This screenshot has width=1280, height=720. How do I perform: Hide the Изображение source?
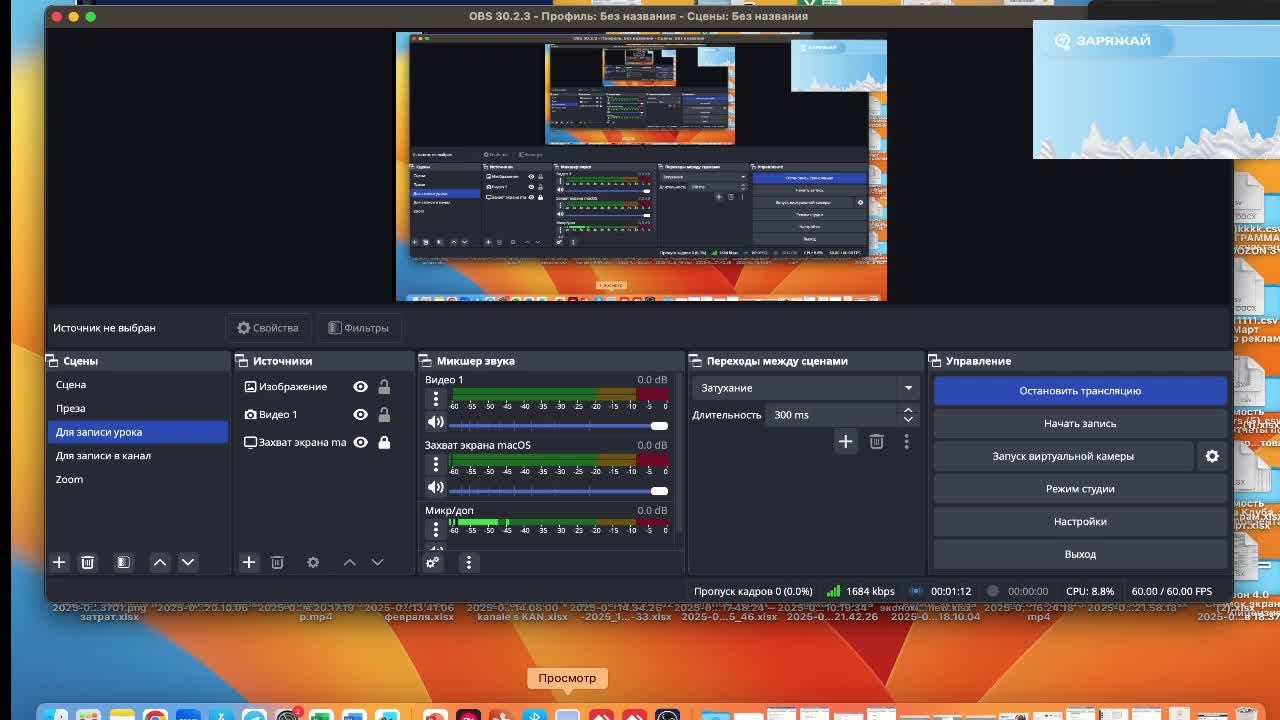point(360,387)
